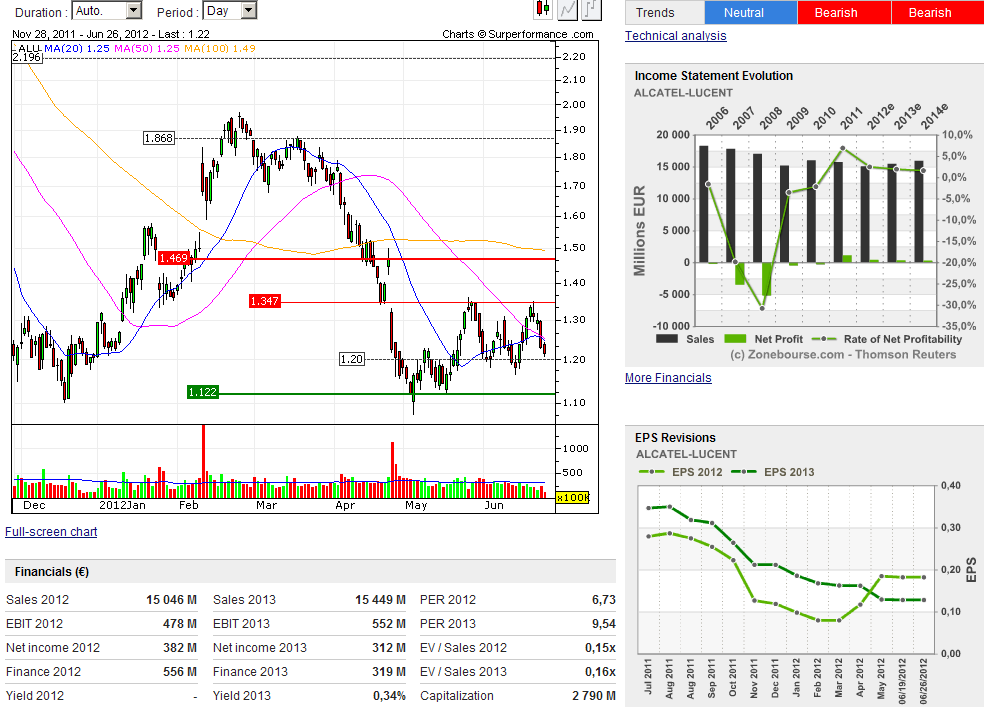Select the Neutral trend cell
Viewport: 984px width, 707px height.
tap(751, 13)
